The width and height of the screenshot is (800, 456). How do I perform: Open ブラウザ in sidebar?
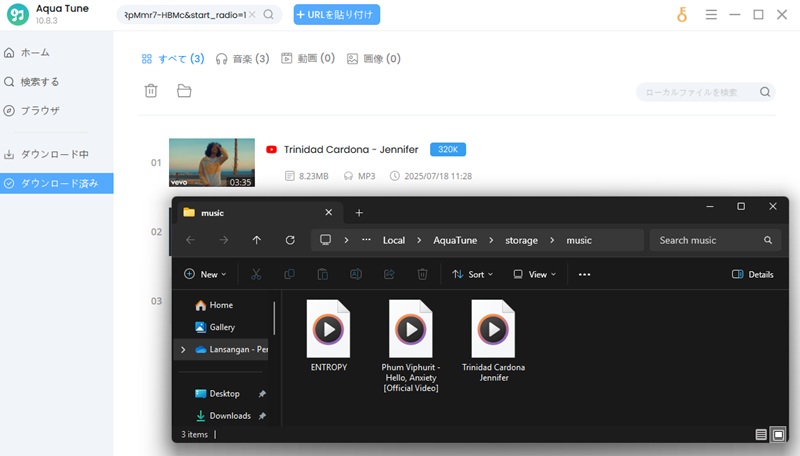(32, 110)
